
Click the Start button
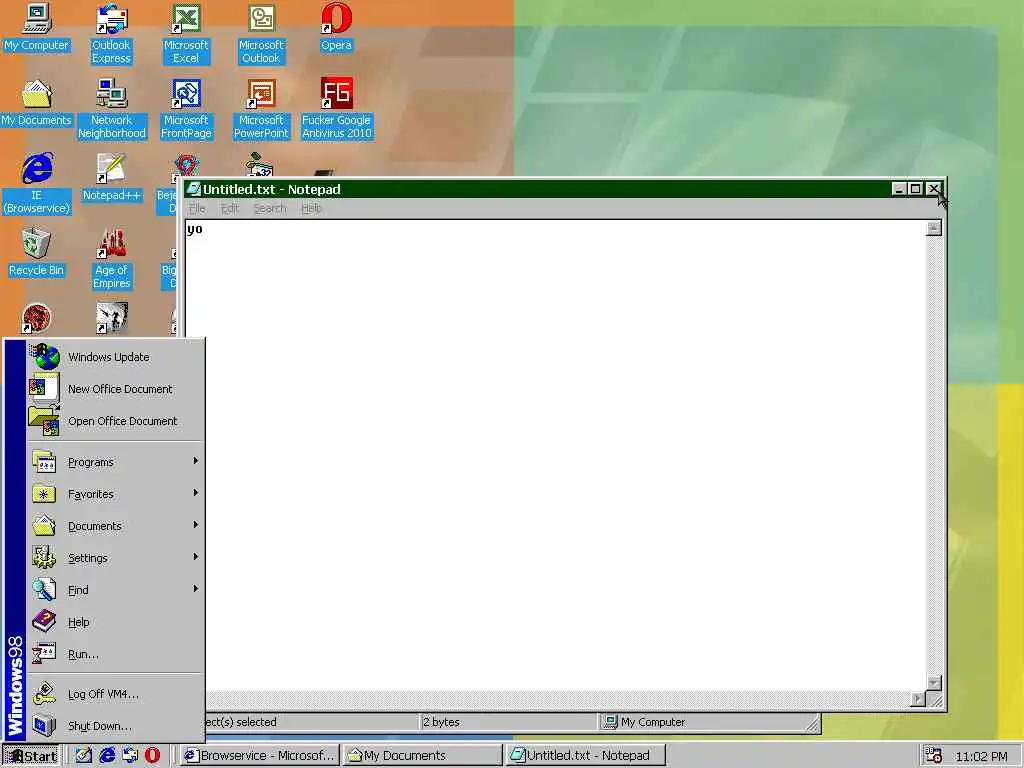[31, 756]
